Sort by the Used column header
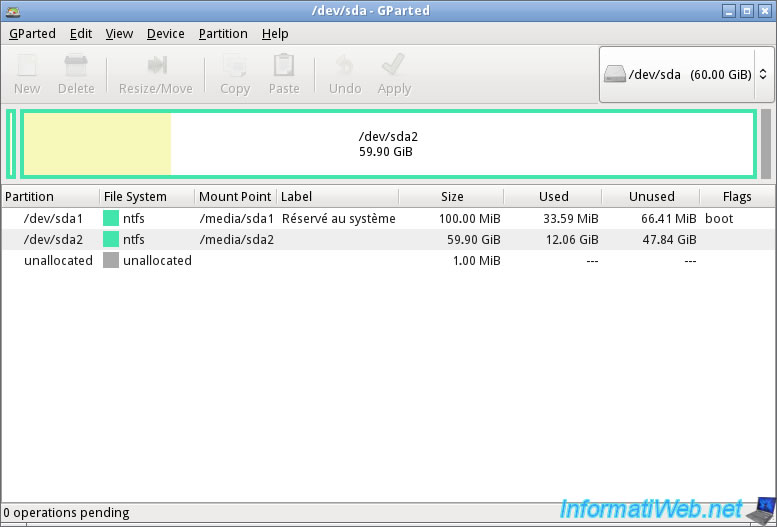Screen dimensions: 777x527 coord(553,197)
